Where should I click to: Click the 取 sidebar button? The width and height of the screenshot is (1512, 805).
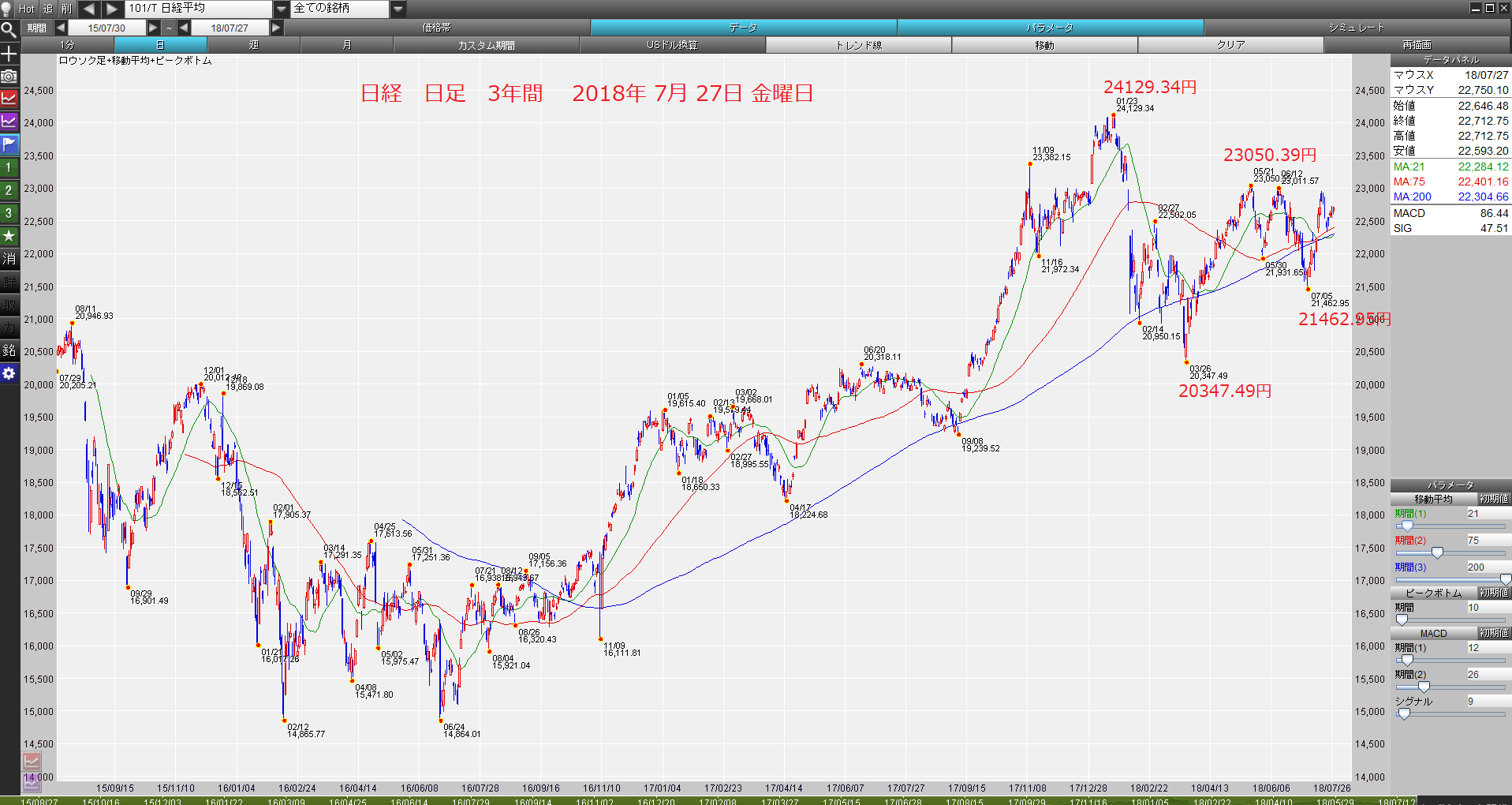9,305
